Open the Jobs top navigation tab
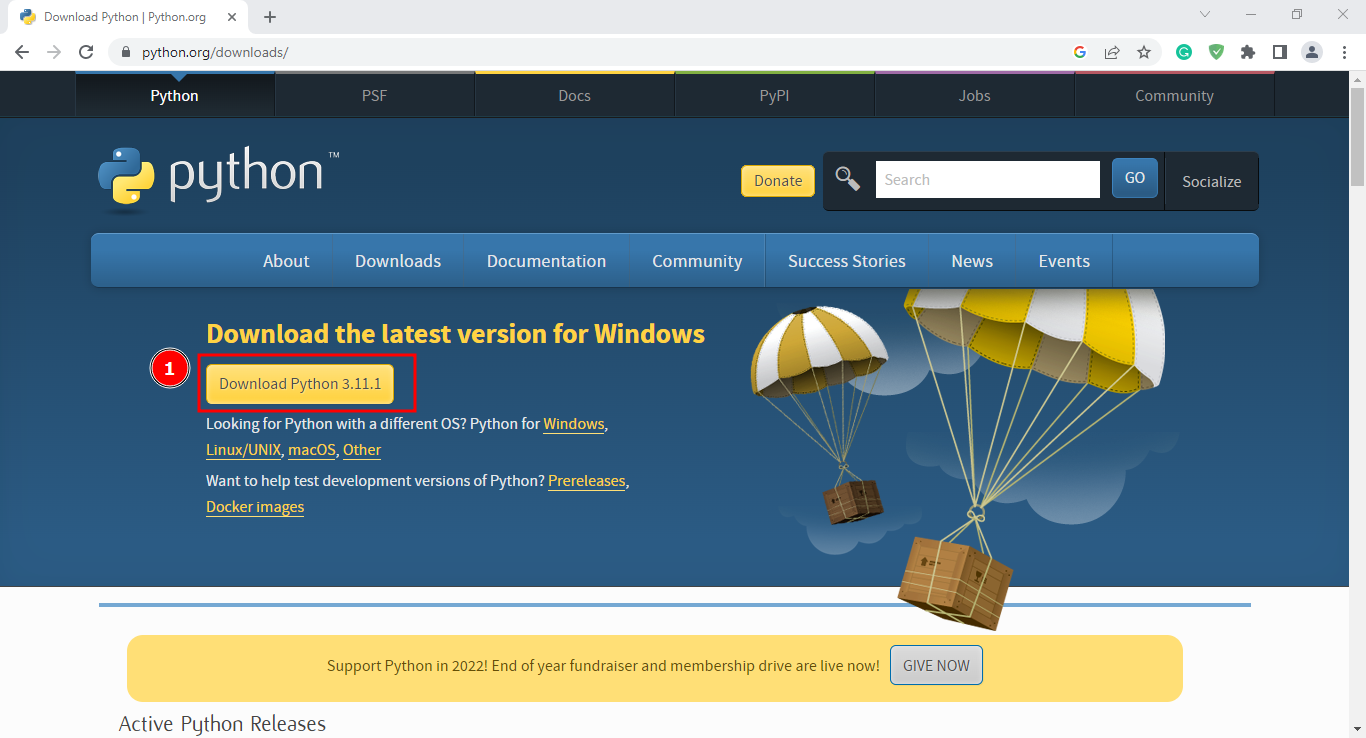The width and height of the screenshot is (1366, 738). 975,96
